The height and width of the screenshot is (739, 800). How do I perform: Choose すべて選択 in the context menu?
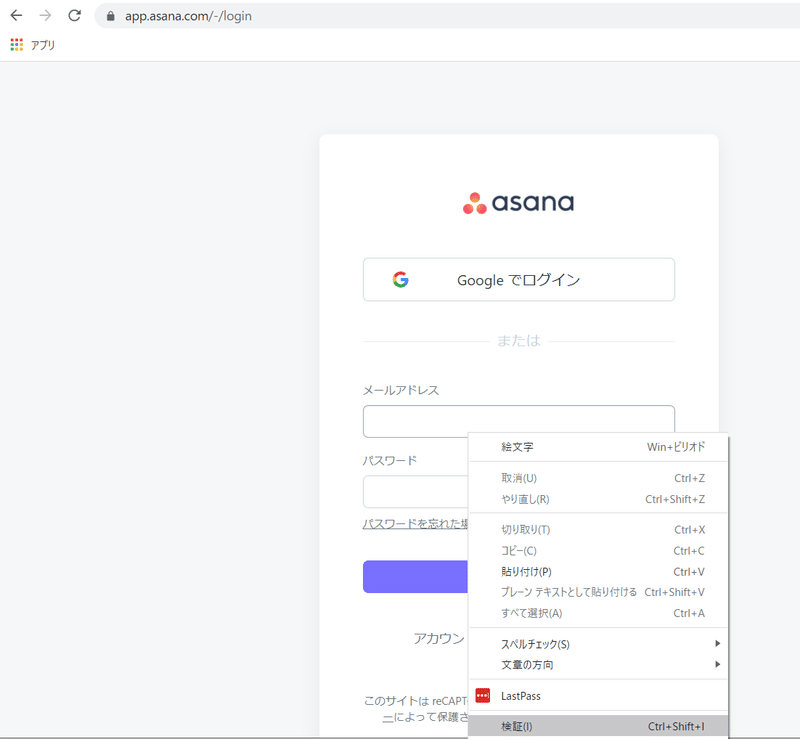point(530,613)
